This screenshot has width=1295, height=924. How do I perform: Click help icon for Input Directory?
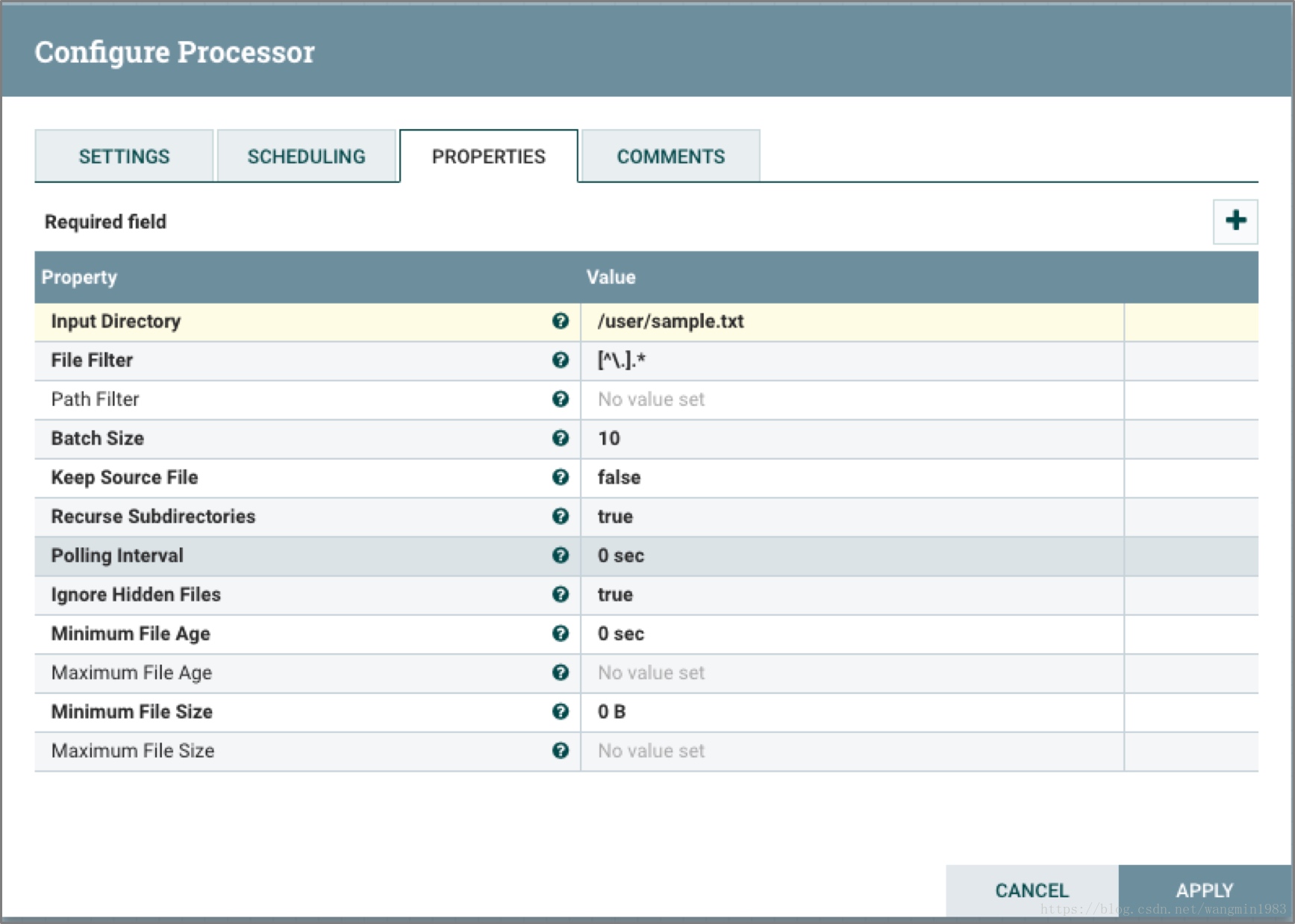point(561,321)
